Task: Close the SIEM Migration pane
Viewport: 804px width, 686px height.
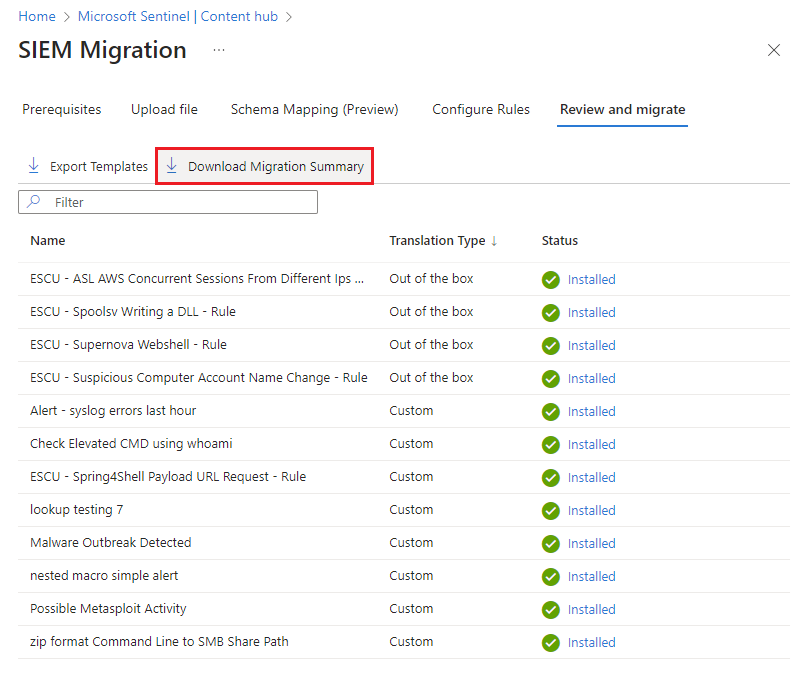Action: [773, 50]
